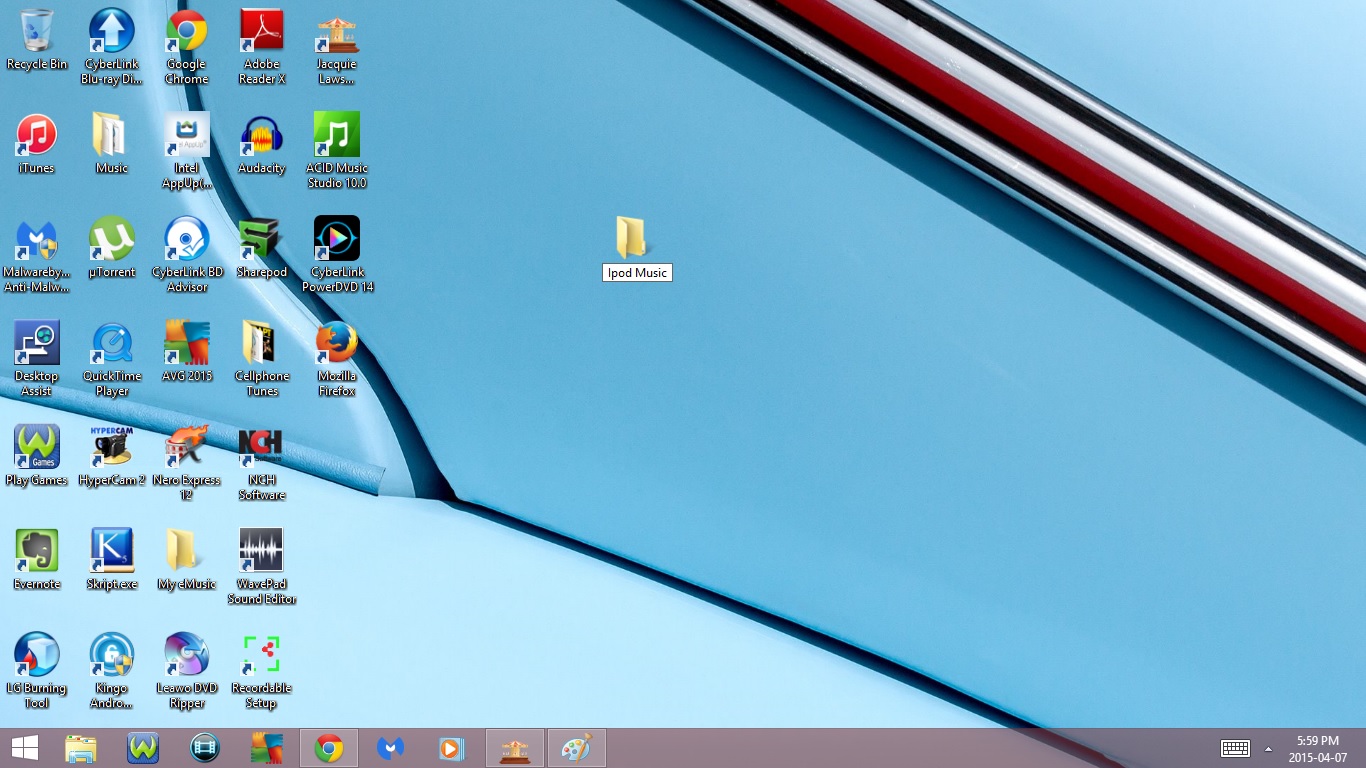This screenshot has width=1366, height=768.
Task: Switch to the carousel app on taskbar
Action: (515, 748)
